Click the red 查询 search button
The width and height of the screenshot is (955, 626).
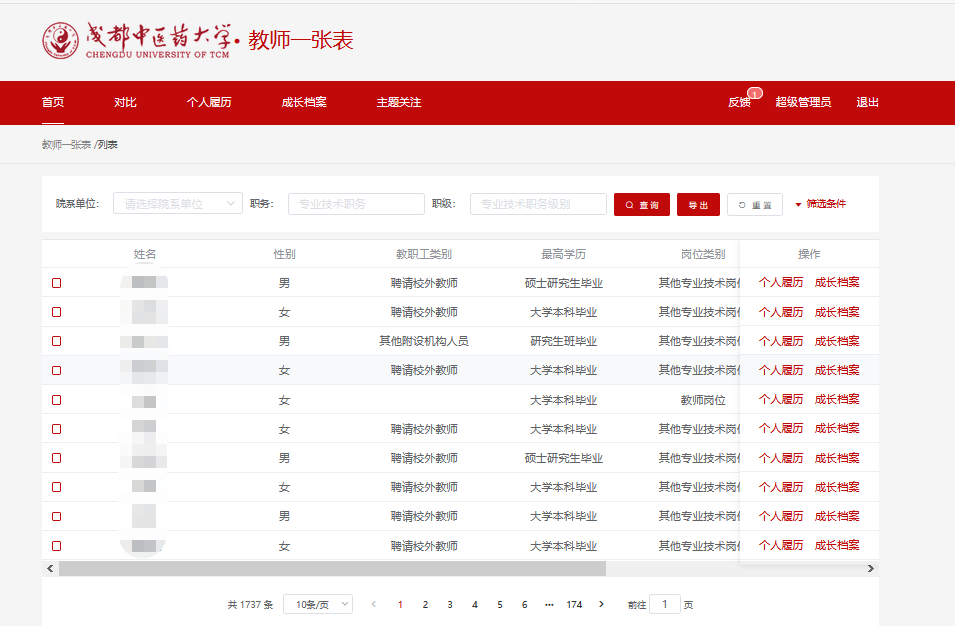pos(642,204)
